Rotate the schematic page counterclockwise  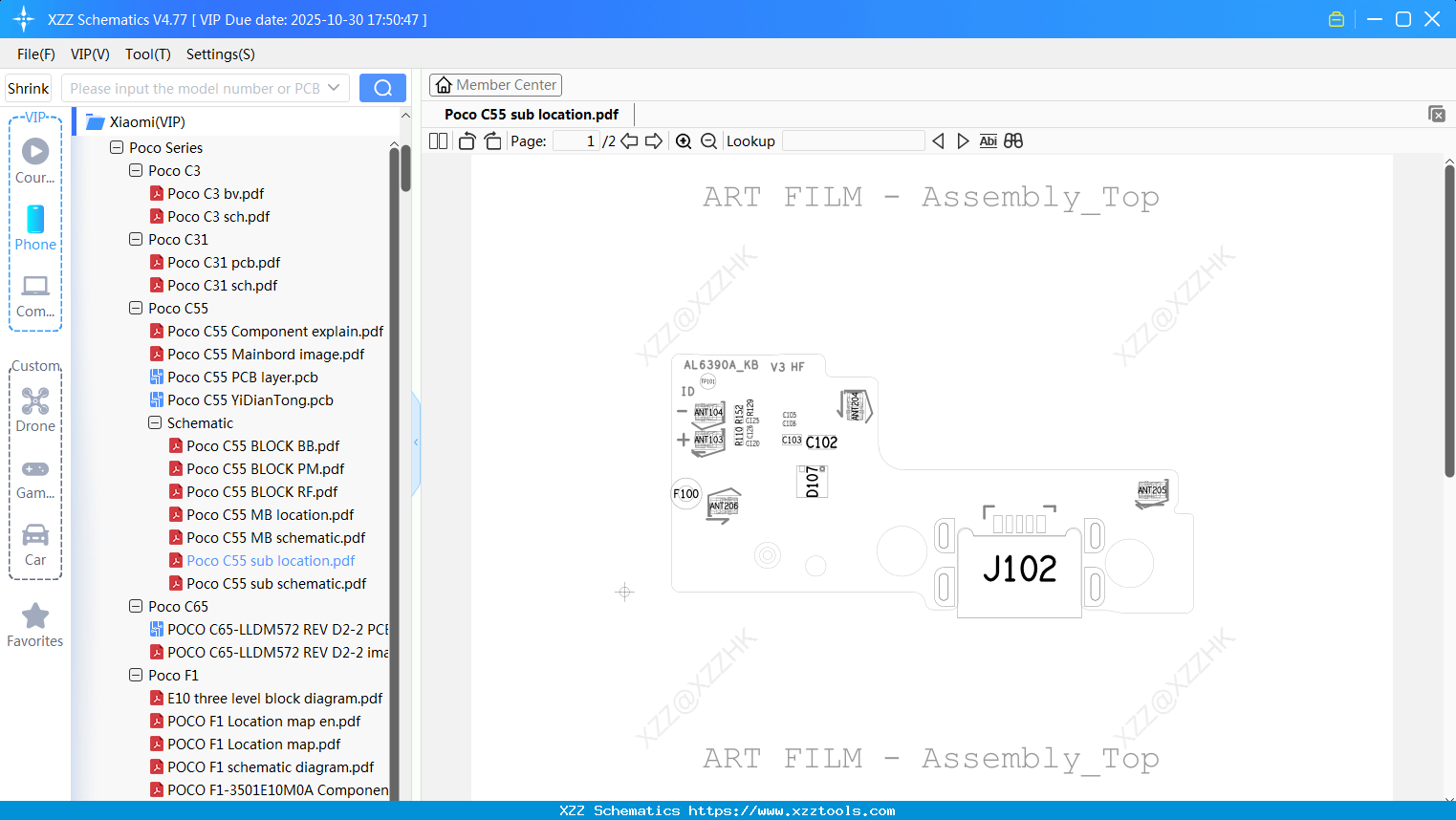click(x=466, y=140)
